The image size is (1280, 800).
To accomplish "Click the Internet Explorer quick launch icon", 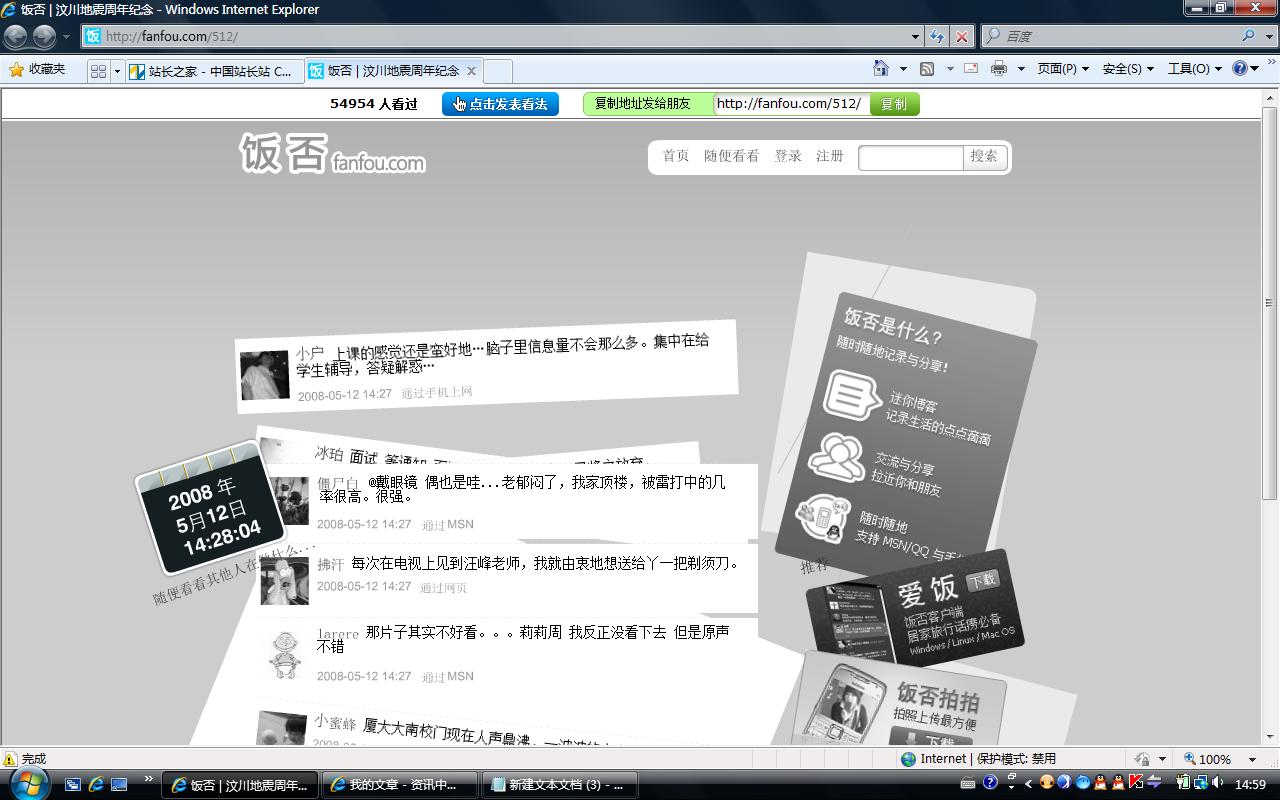I will tap(96, 785).
